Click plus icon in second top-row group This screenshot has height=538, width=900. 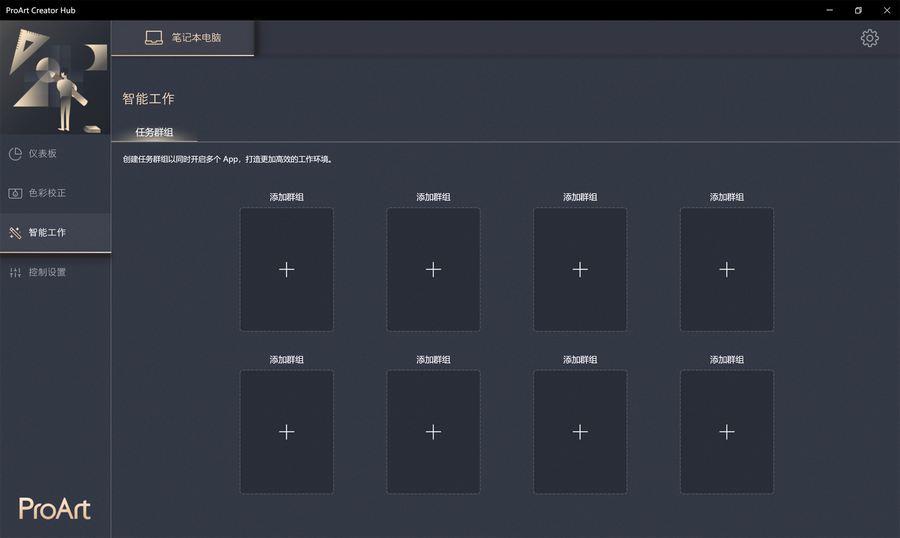pos(433,269)
